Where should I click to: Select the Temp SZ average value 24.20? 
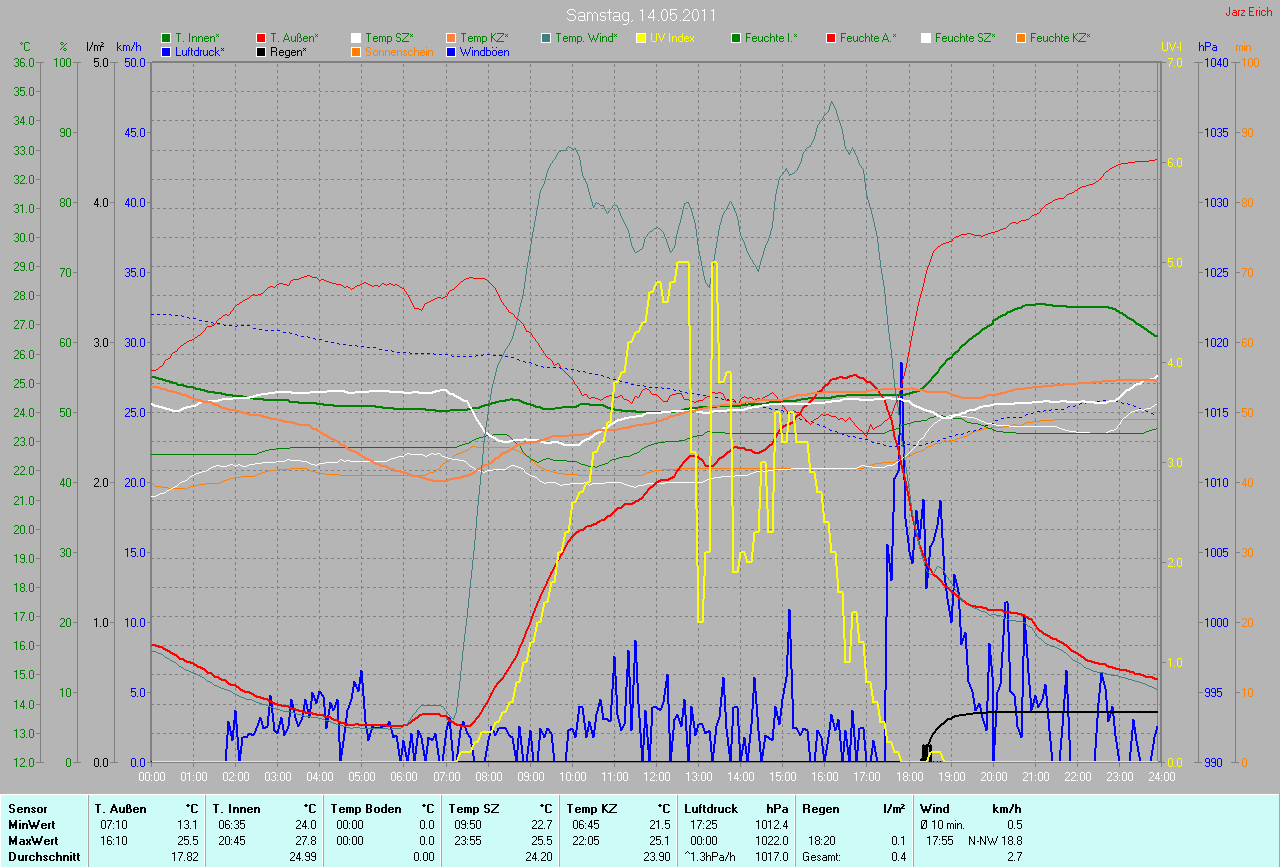click(538, 857)
